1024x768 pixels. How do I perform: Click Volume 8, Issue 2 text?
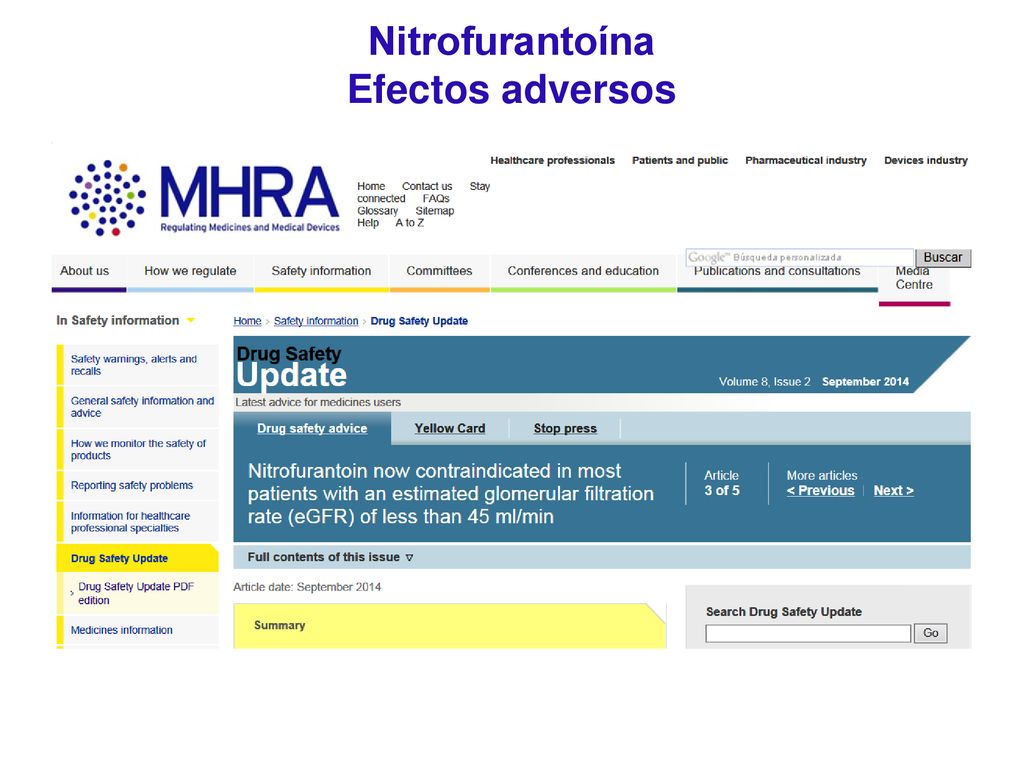(x=765, y=381)
